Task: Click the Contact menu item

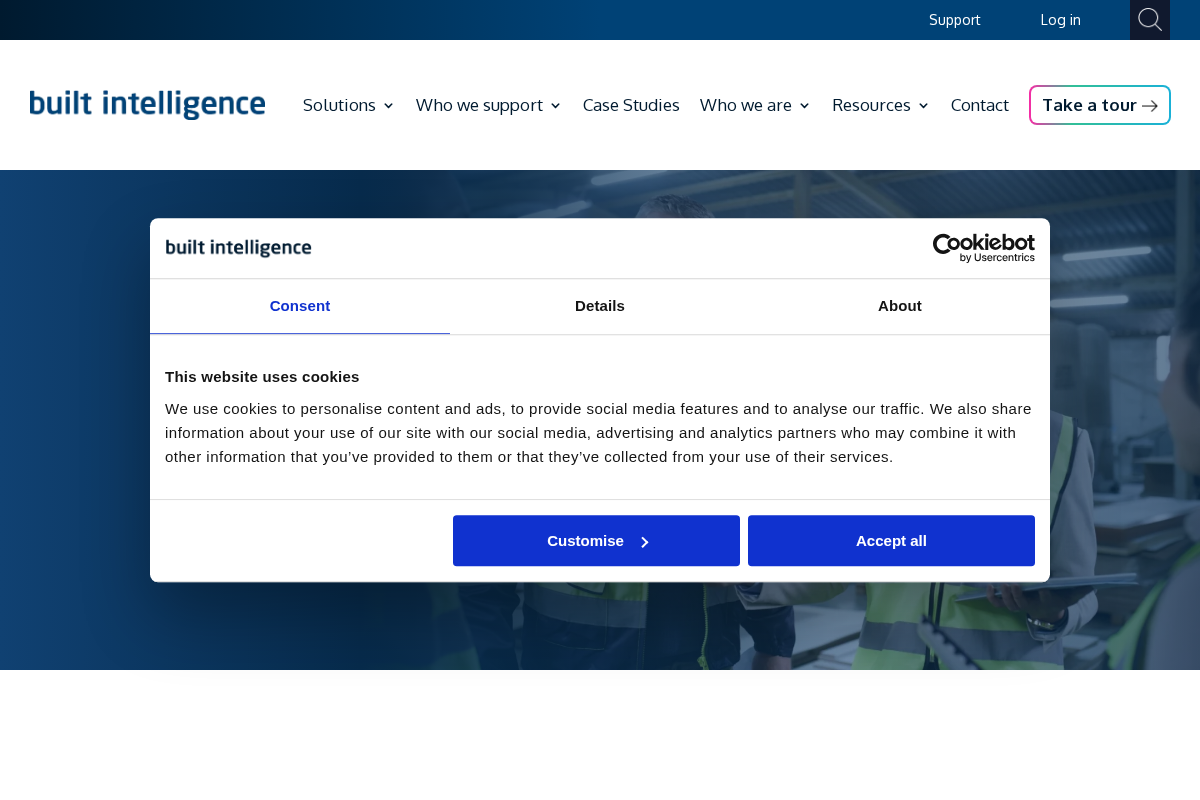Action: (x=979, y=104)
